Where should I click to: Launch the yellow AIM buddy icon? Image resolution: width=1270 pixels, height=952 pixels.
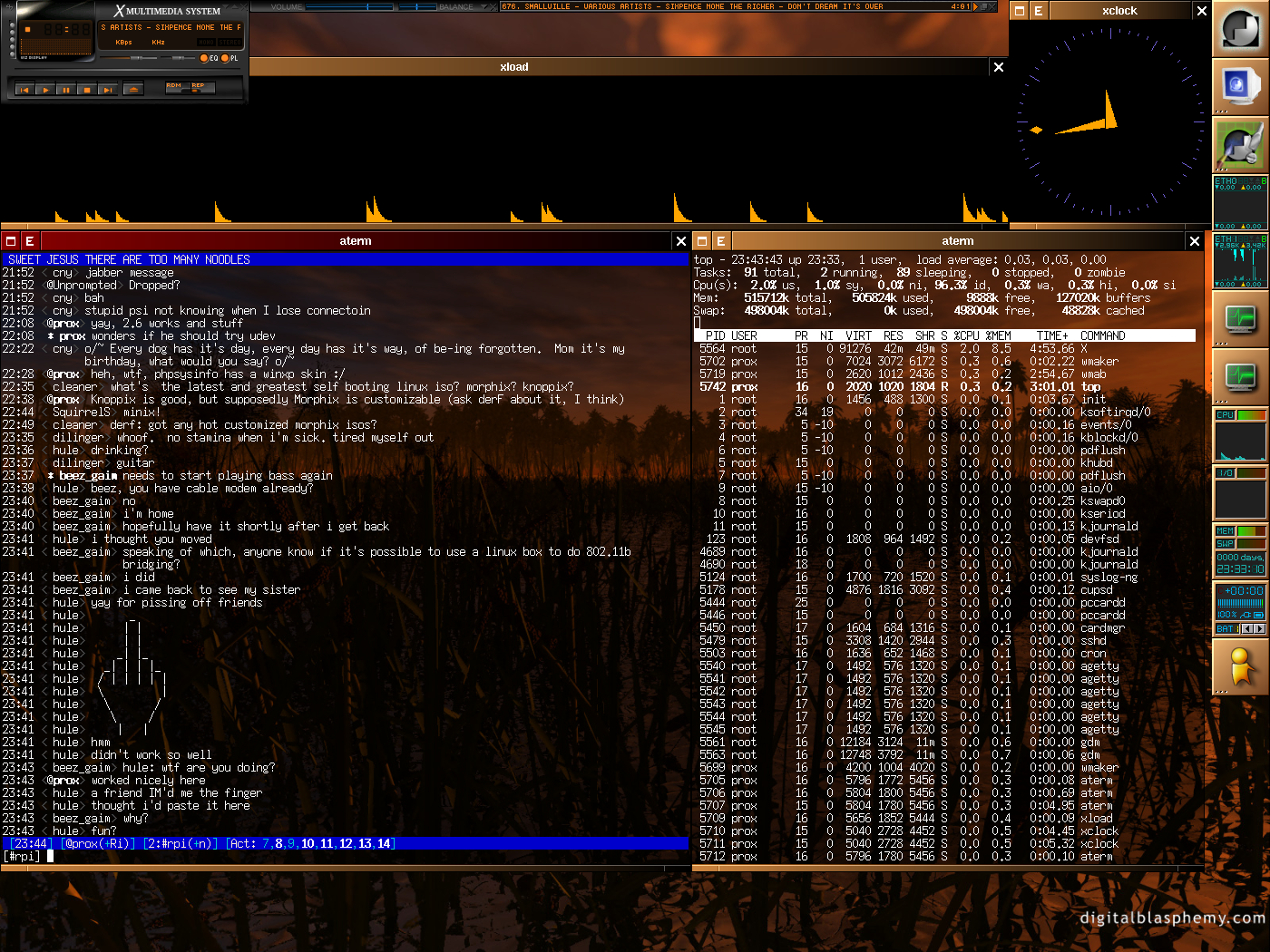tap(1240, 667)
